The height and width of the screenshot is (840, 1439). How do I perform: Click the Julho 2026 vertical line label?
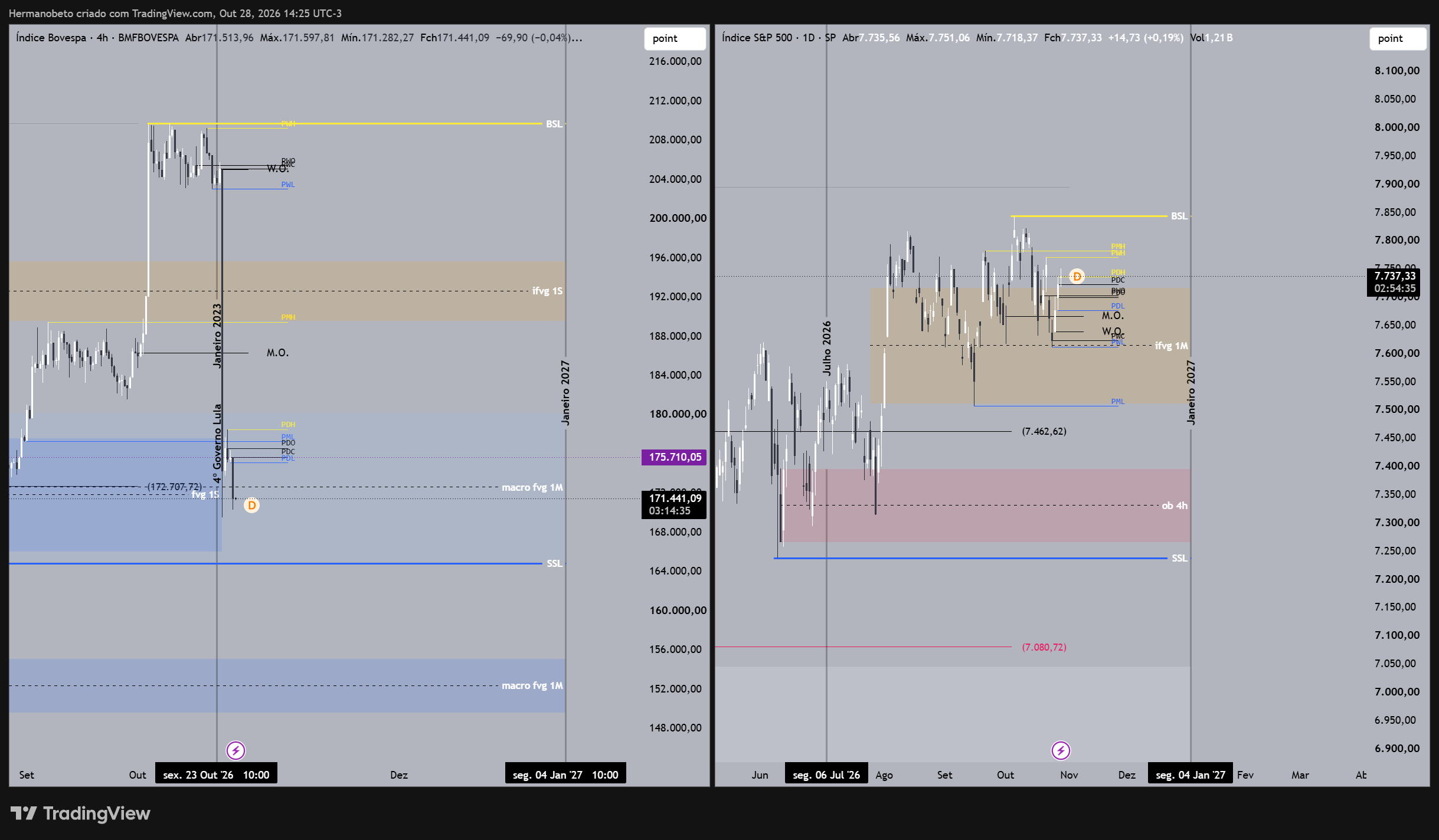pos(826,349)
